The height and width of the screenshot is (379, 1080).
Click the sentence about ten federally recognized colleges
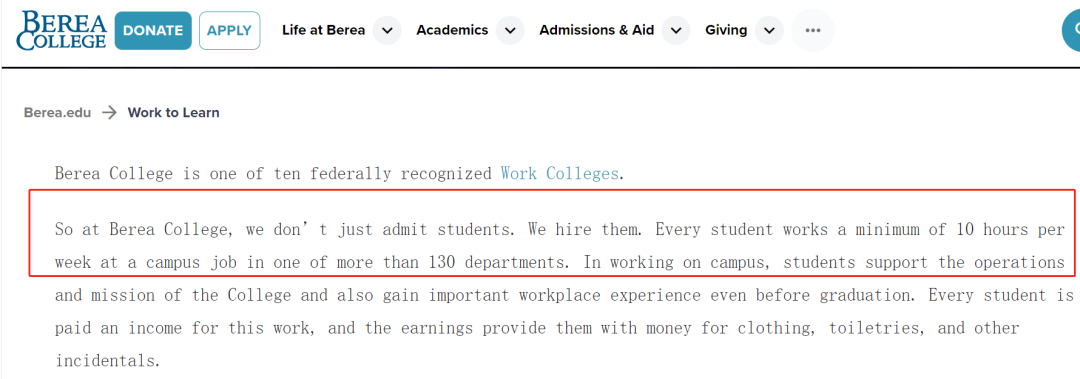[340, 173]
